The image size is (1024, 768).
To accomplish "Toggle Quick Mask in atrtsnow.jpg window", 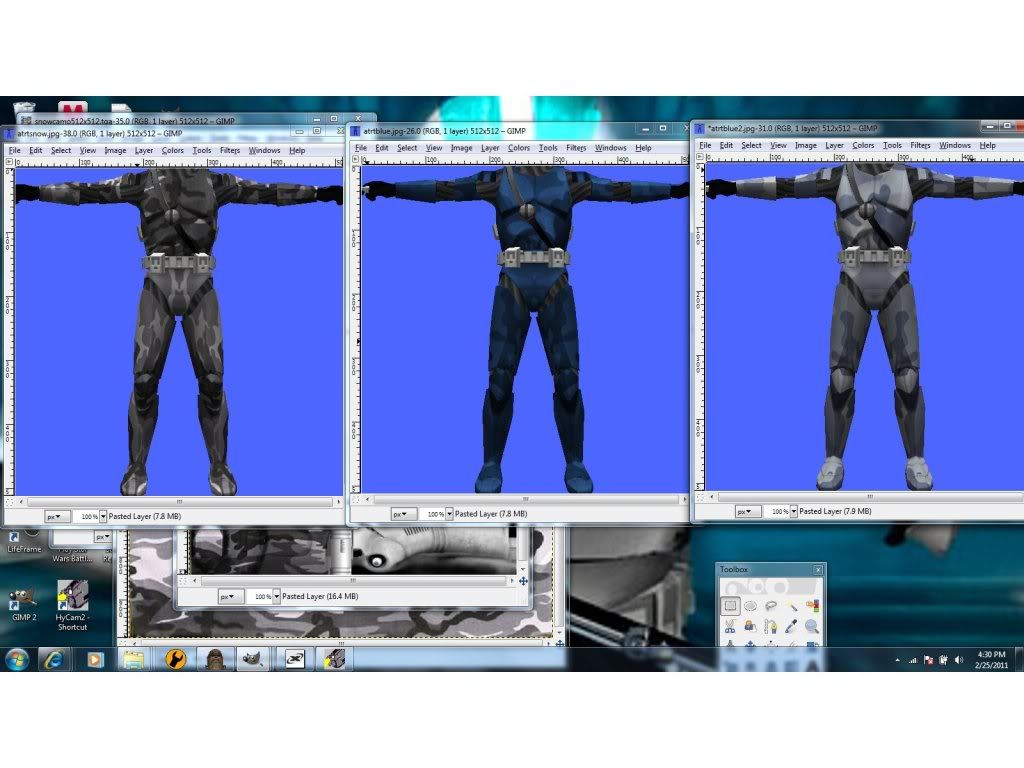I will click(9, 502).
